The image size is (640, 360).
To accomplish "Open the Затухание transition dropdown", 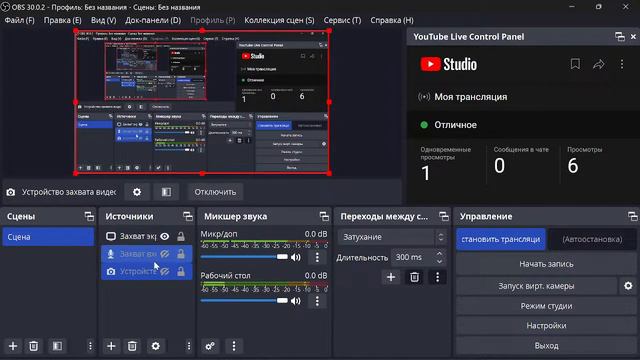I will point(392,237).
